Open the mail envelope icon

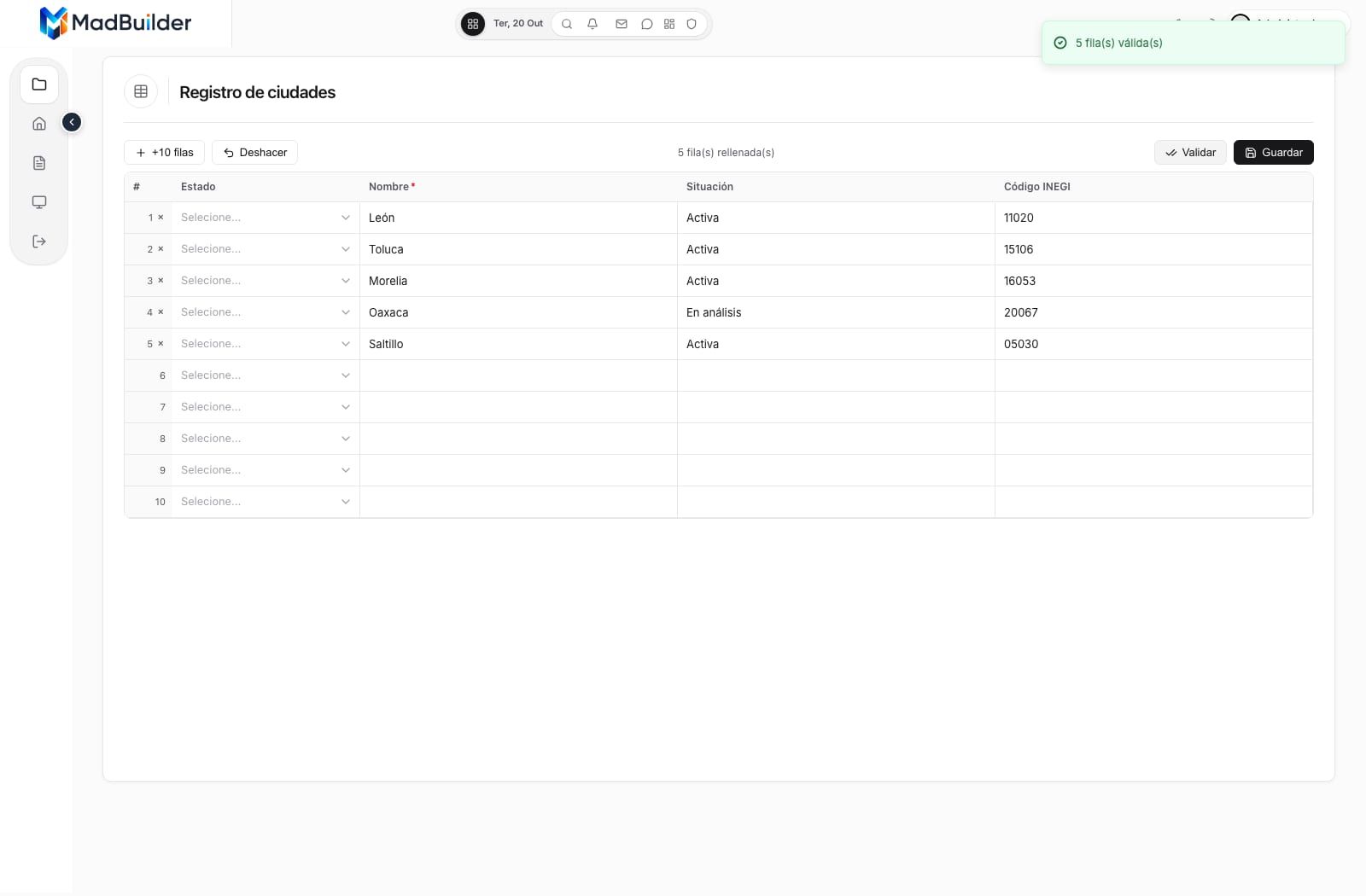click(622, 24)
